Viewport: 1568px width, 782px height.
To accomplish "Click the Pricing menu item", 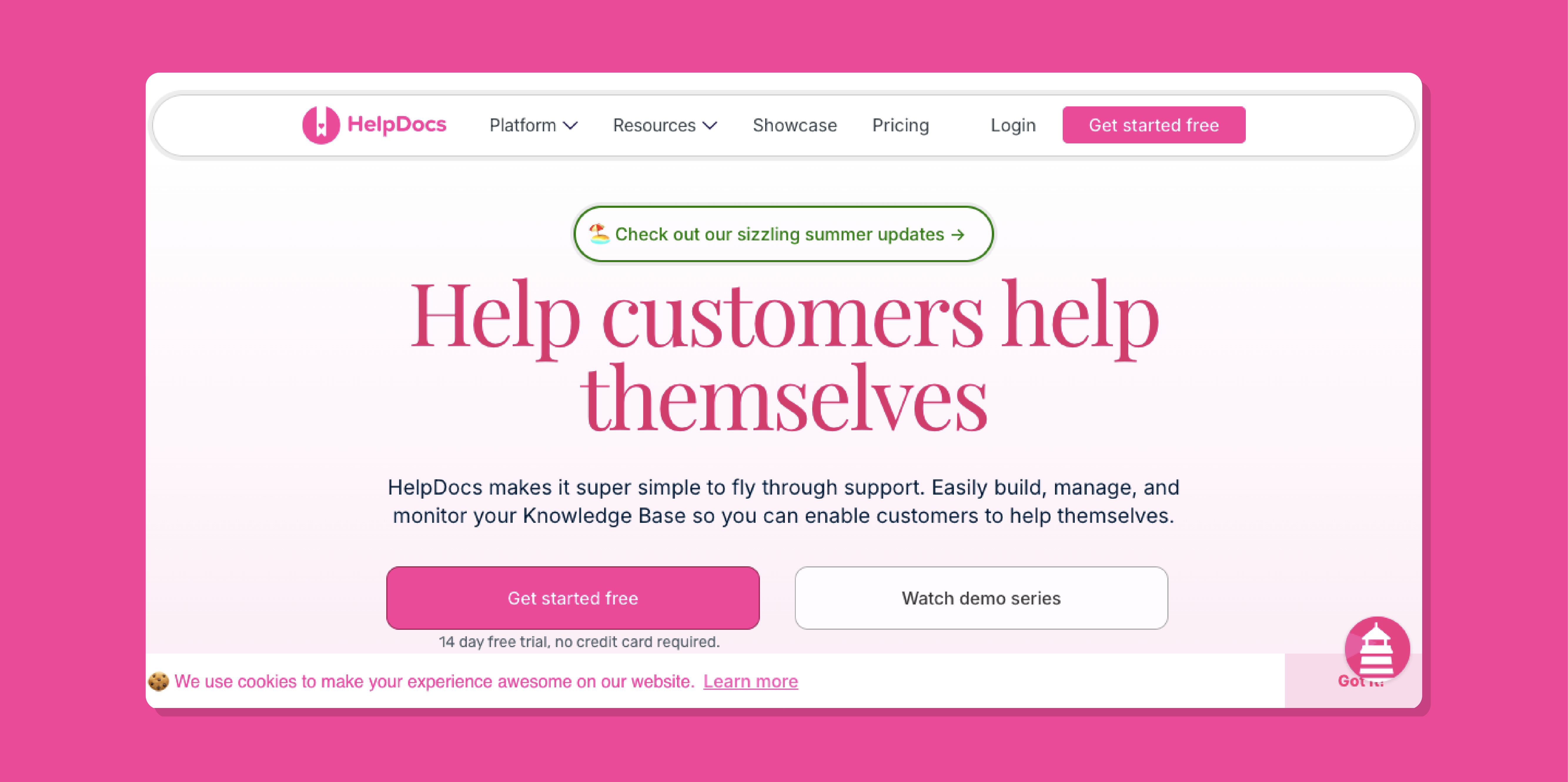I will pos(900,125).
